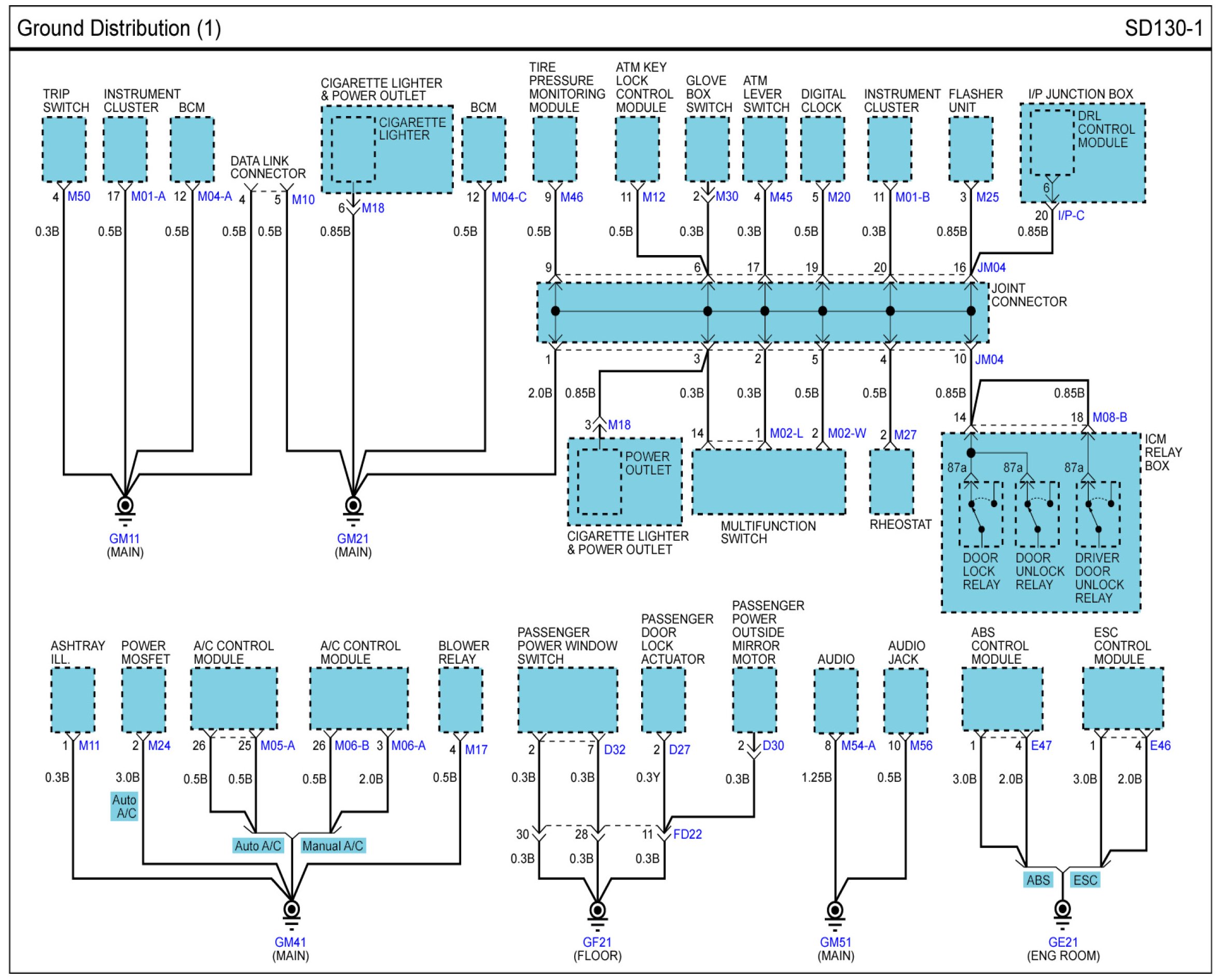Select the ESC option tag

click(1085, 880)
